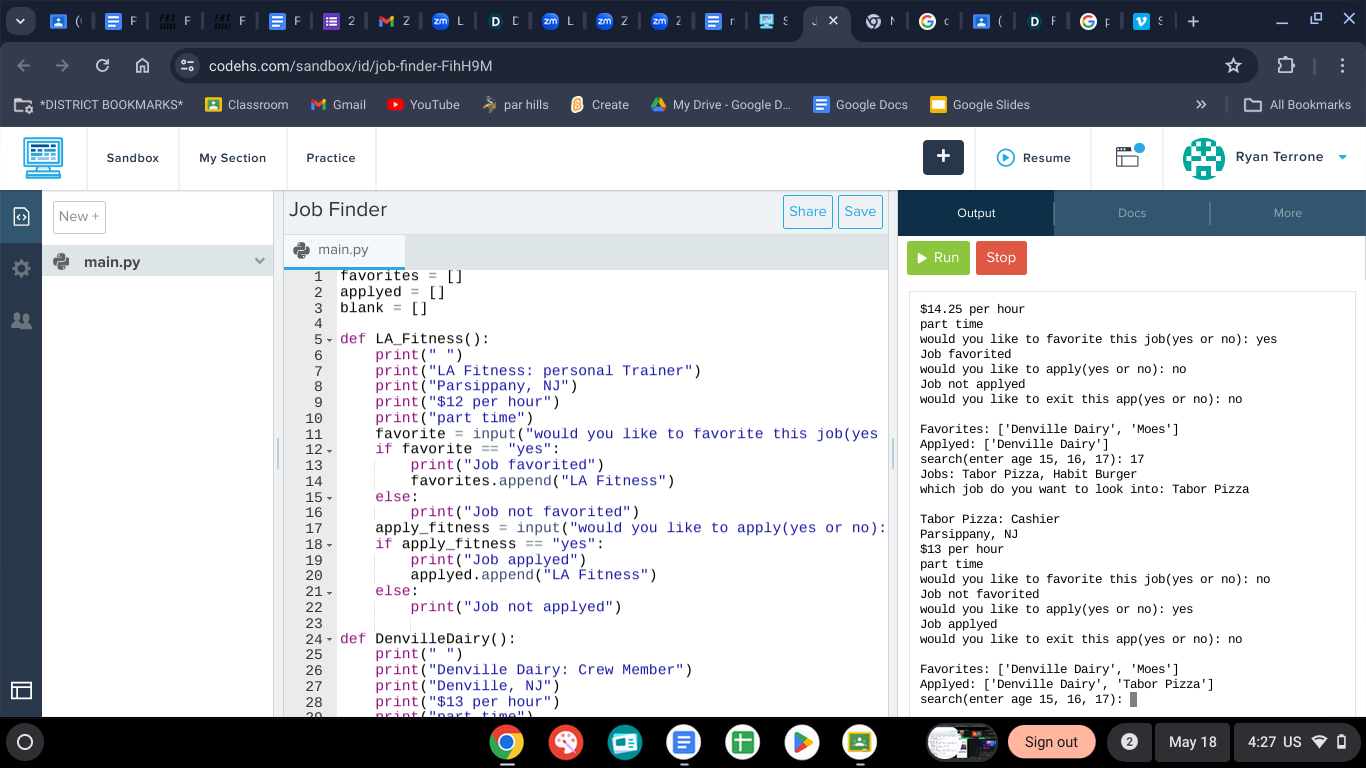Viewport: 1366px width, 768px height.
Task: Open the CodeHS home logo
Action: click(44, 158)
